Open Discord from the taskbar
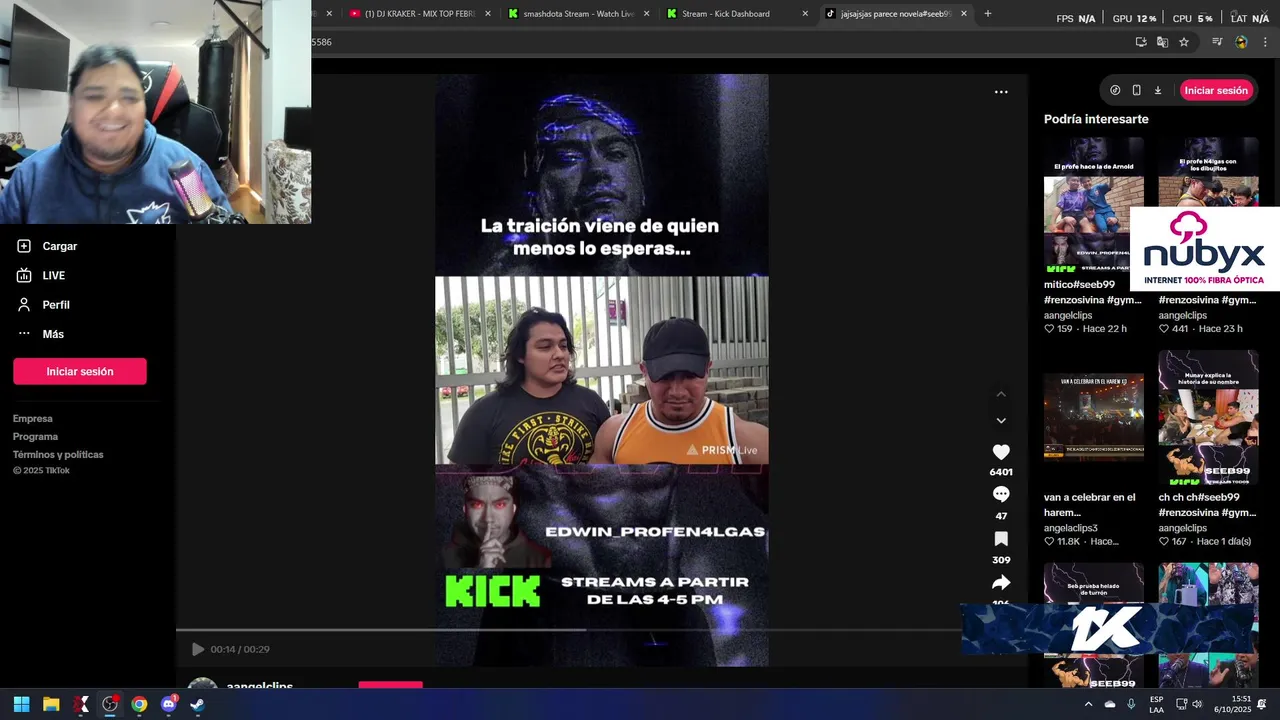 169,704
